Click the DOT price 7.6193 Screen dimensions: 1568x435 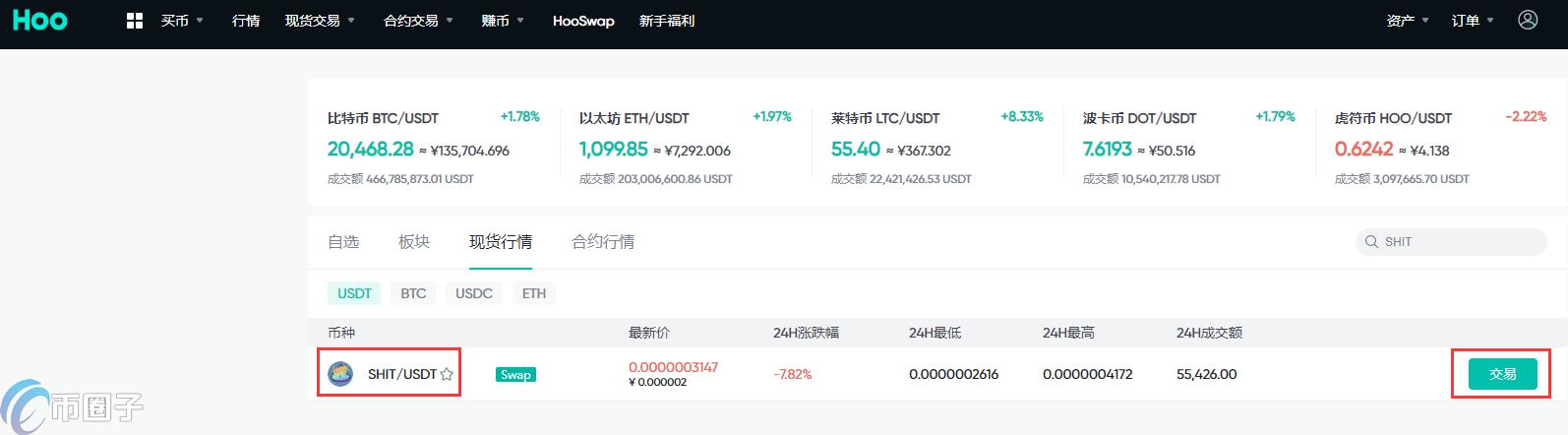1108,149
